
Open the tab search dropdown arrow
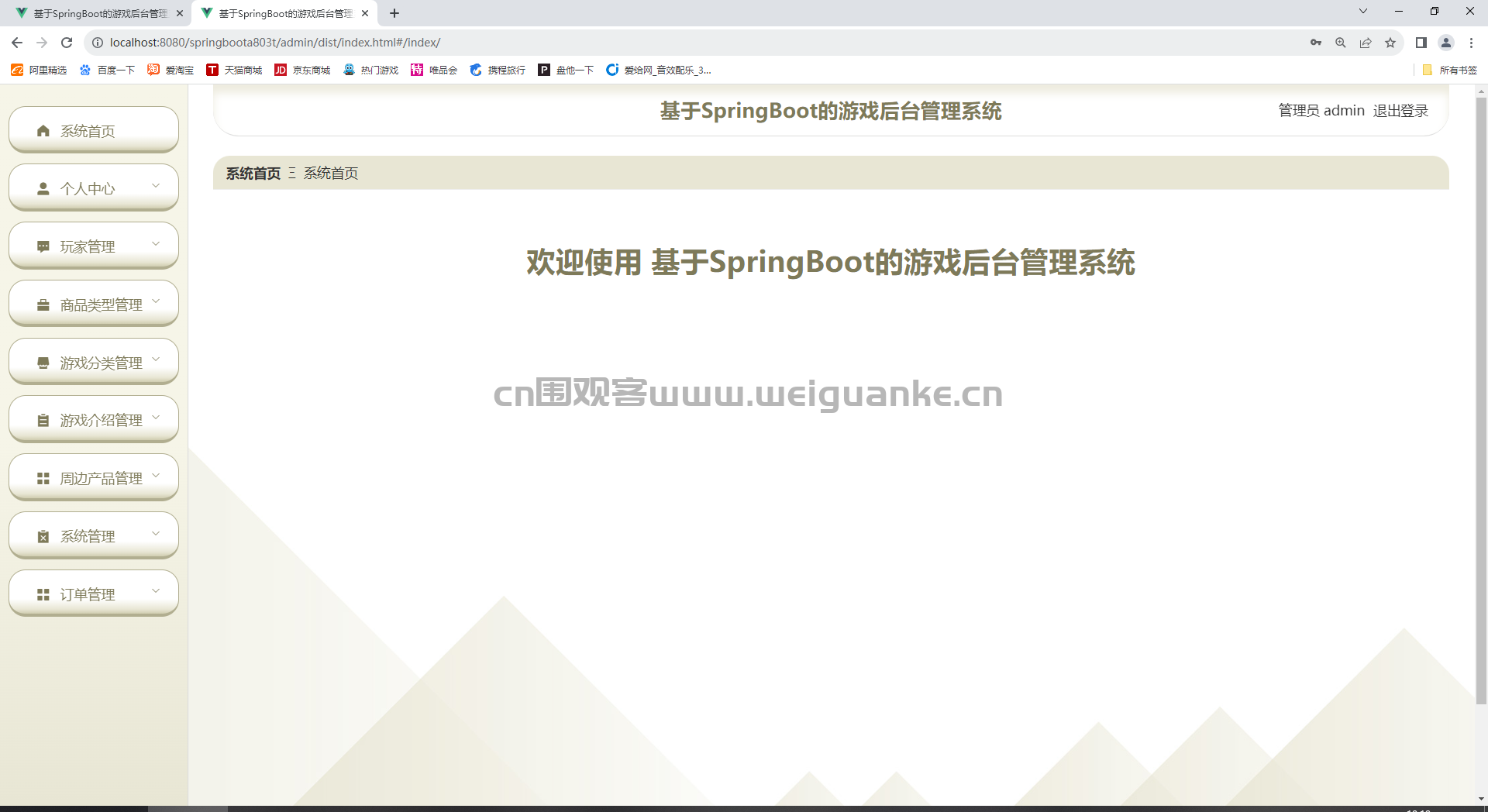pos(1363,11)
